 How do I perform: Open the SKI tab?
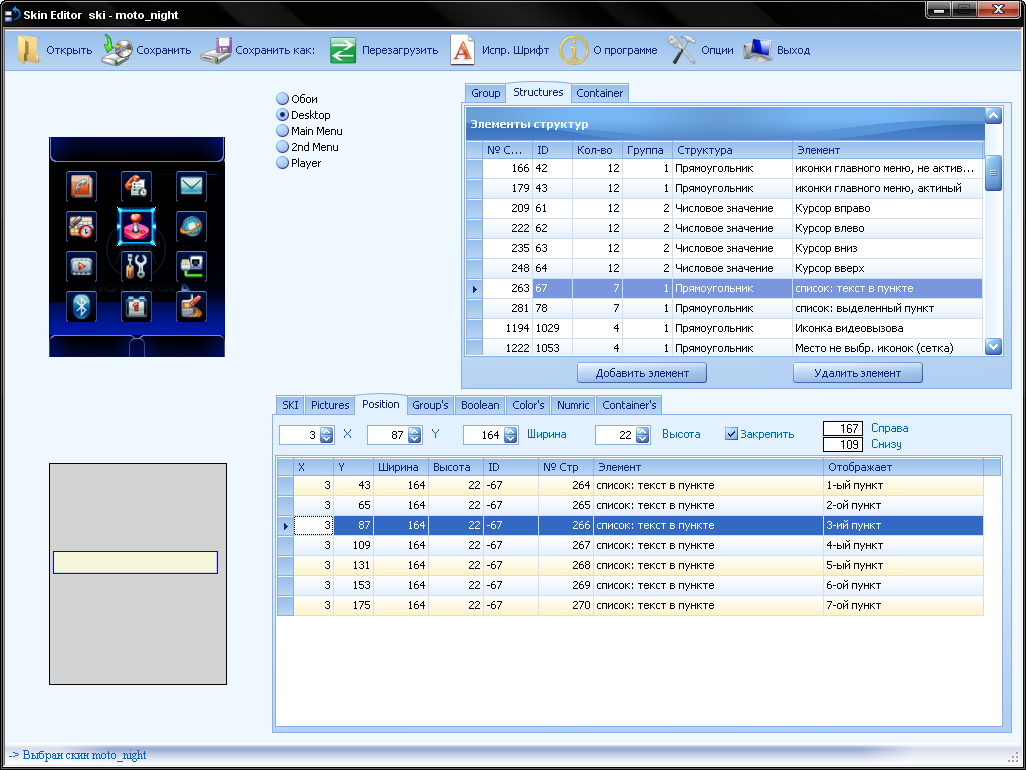point(290,405)
